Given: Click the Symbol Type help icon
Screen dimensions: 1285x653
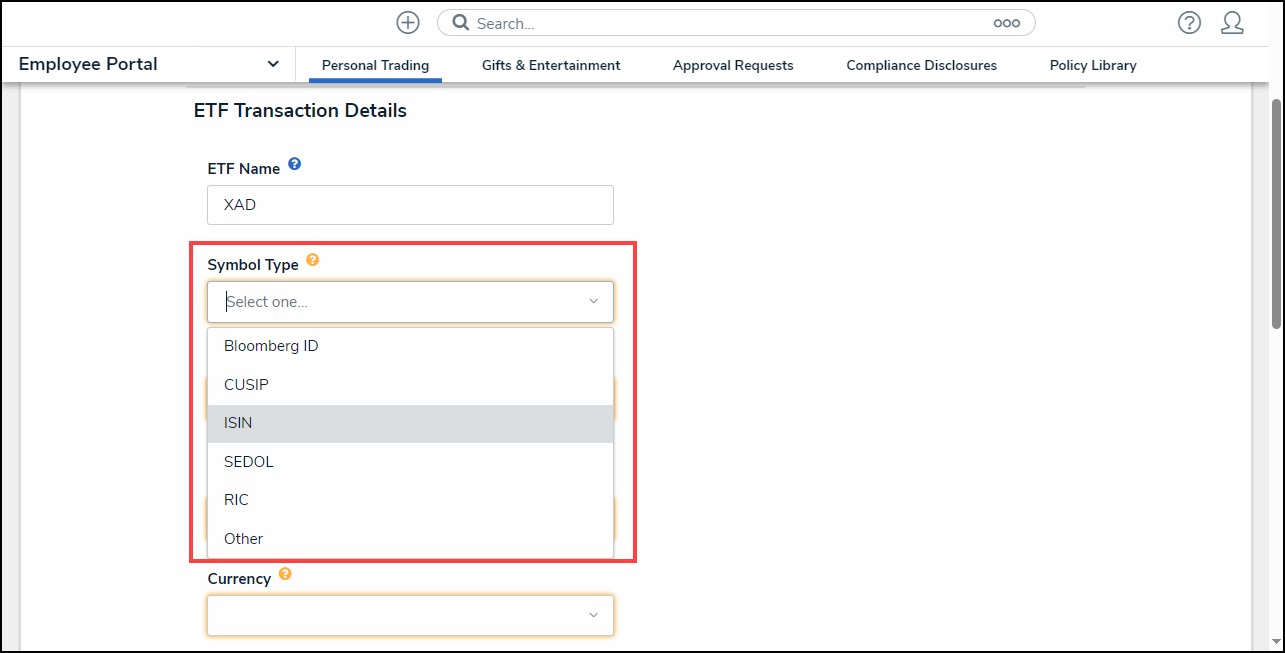Looking at the screenshot, I should [313, 260].
